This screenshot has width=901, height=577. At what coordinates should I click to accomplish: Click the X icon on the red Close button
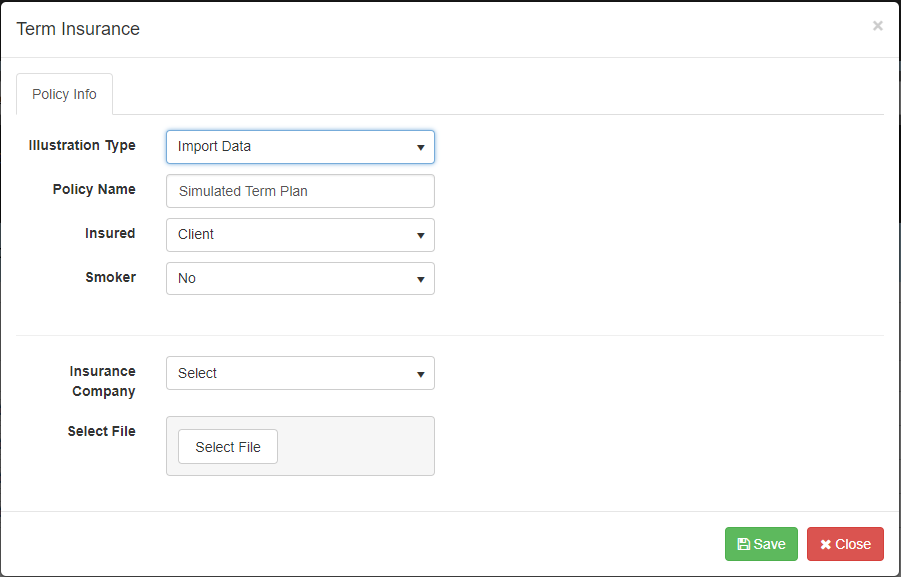[x=826, y=544]
